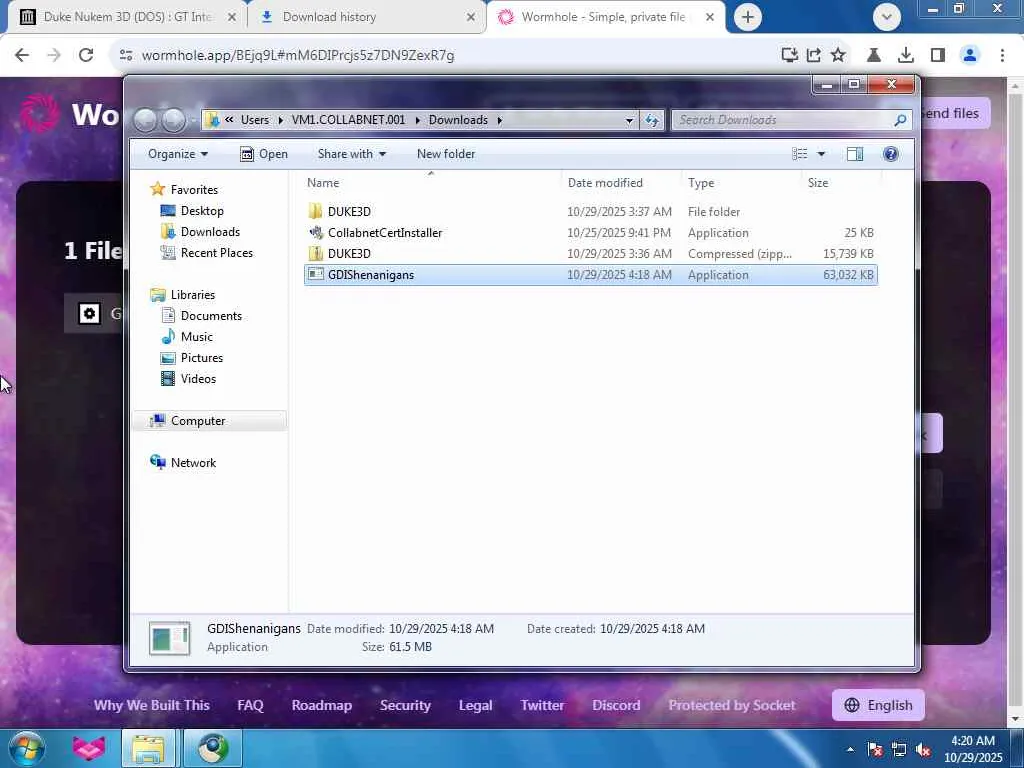Screen dimensions: 1024x768
Task: Select Network in navigation pane
Action: coord(193,463)
